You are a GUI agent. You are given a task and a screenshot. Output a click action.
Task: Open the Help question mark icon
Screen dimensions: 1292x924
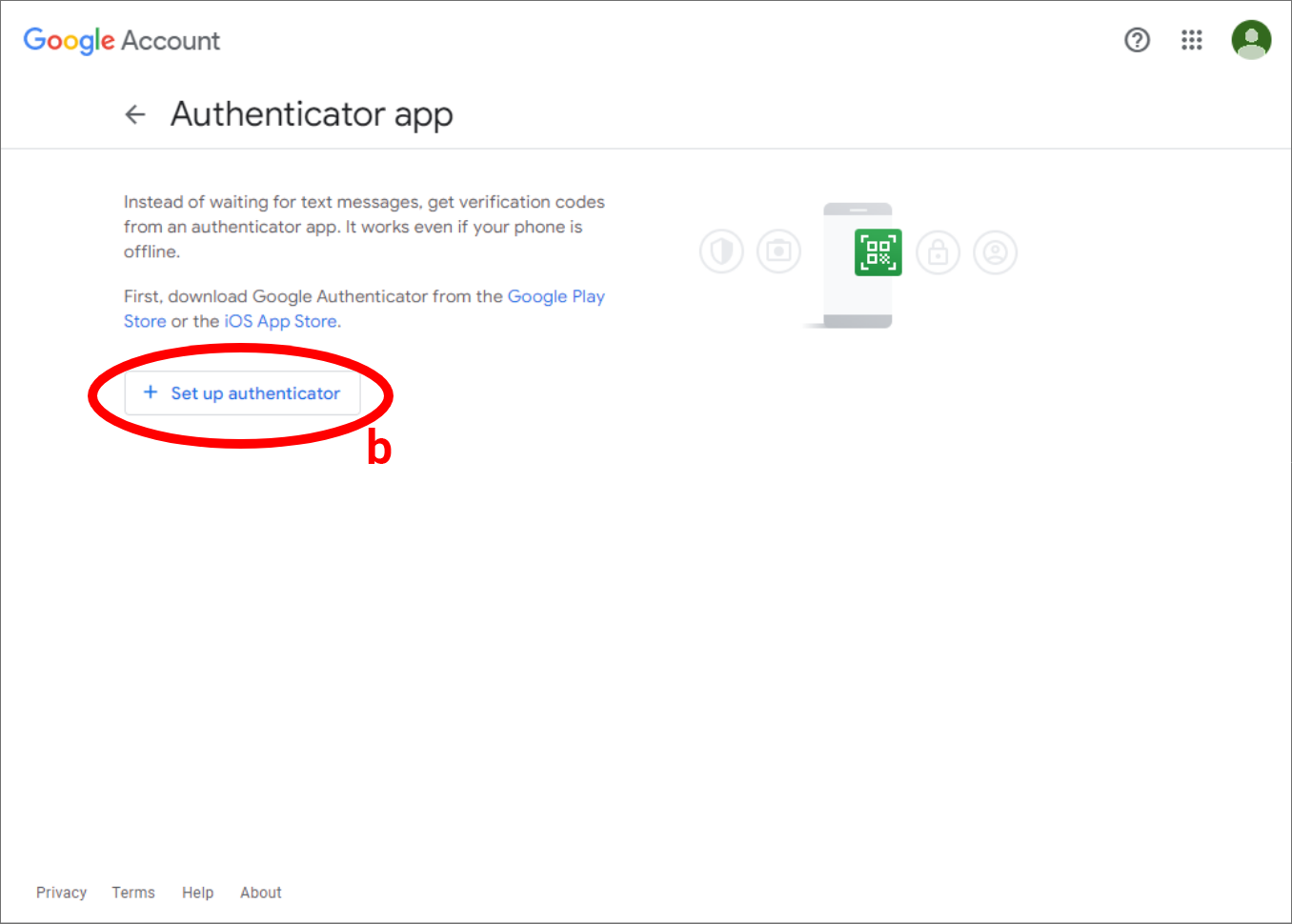click(x=1137, y=40)
